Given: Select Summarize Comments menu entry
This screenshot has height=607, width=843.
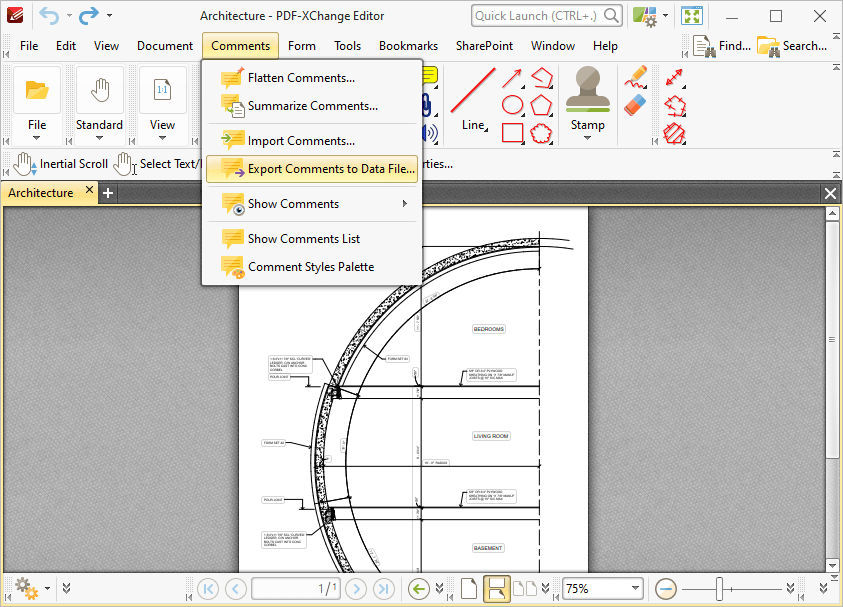Looking at the screenshot, I should click(312, 106).
